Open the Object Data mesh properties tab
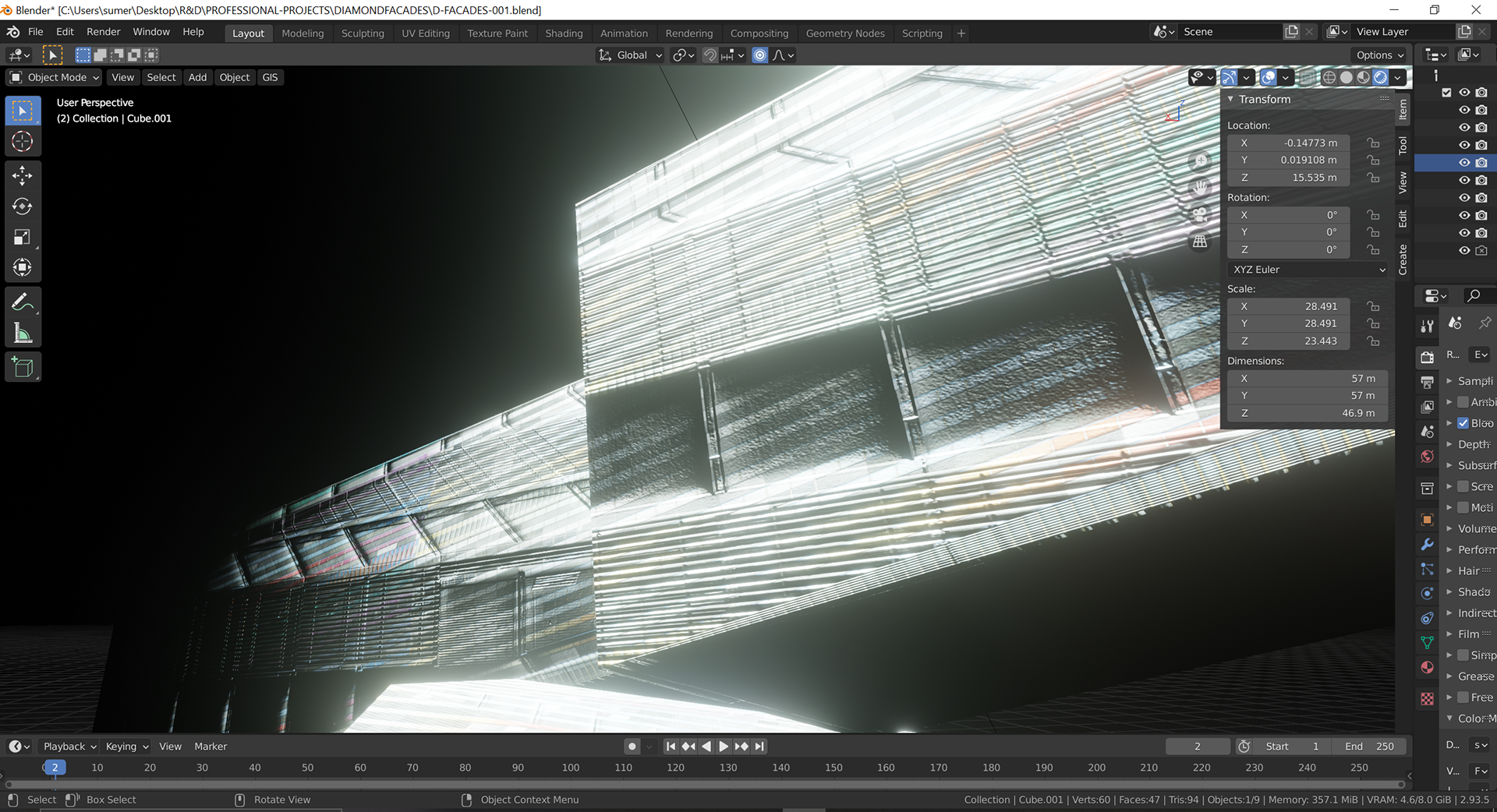The width and height of the screenshot is (1497, 812). click(1427, 643)
